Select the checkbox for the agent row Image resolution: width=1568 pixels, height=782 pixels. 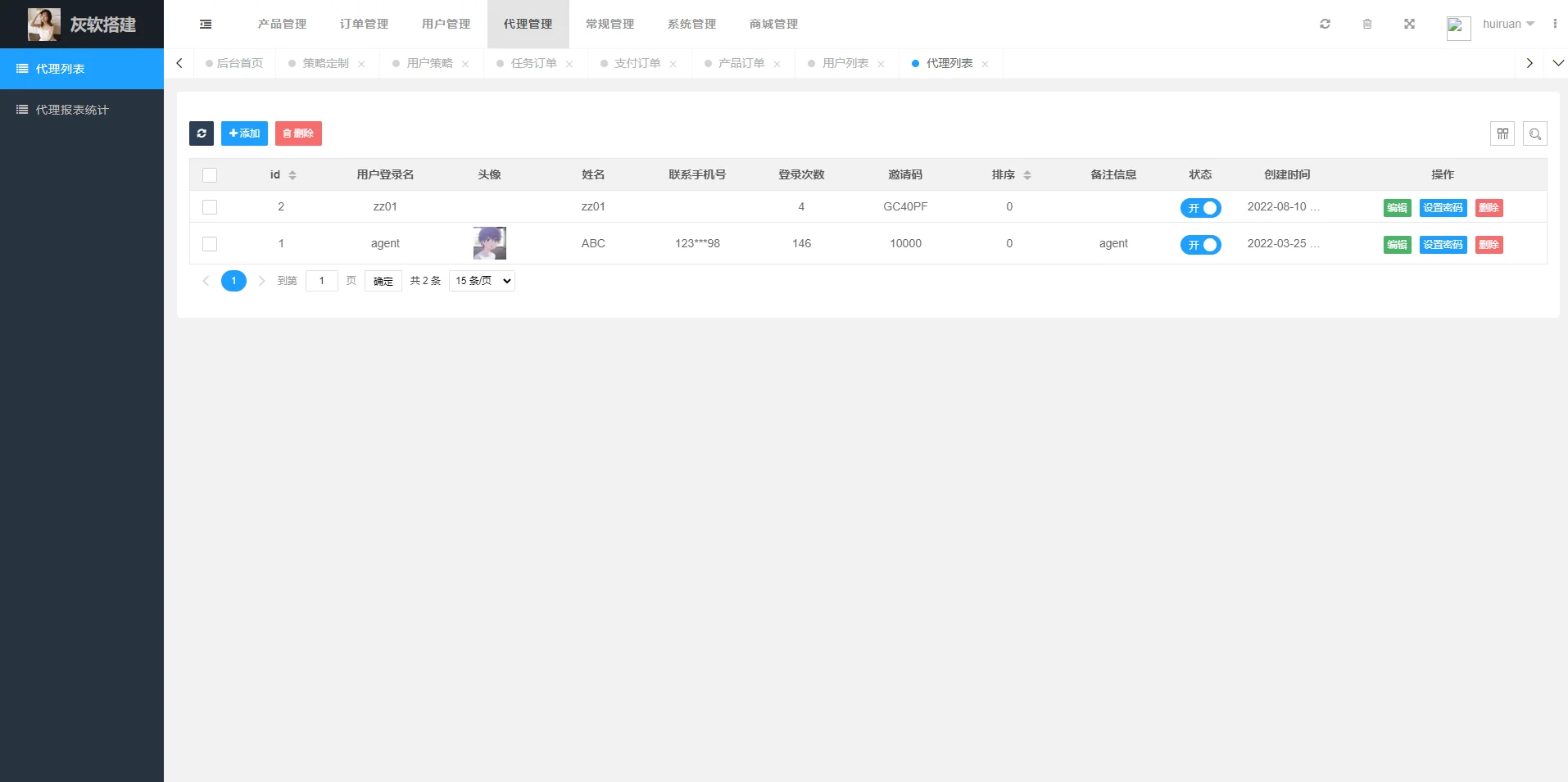(210, 244)
